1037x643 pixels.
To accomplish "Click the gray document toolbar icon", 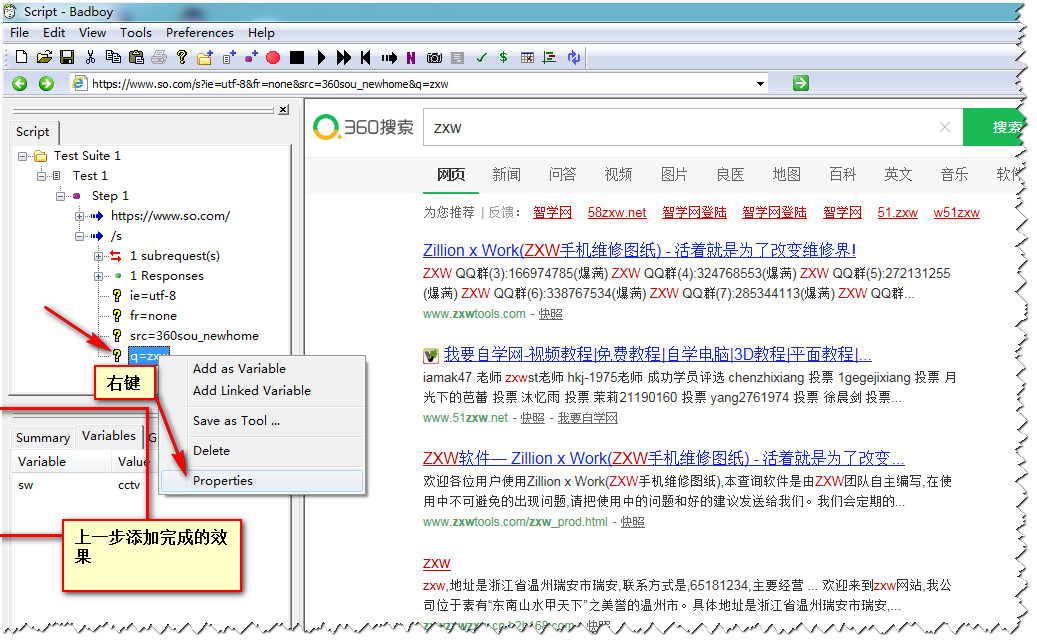I will click(x=457, y=58).
